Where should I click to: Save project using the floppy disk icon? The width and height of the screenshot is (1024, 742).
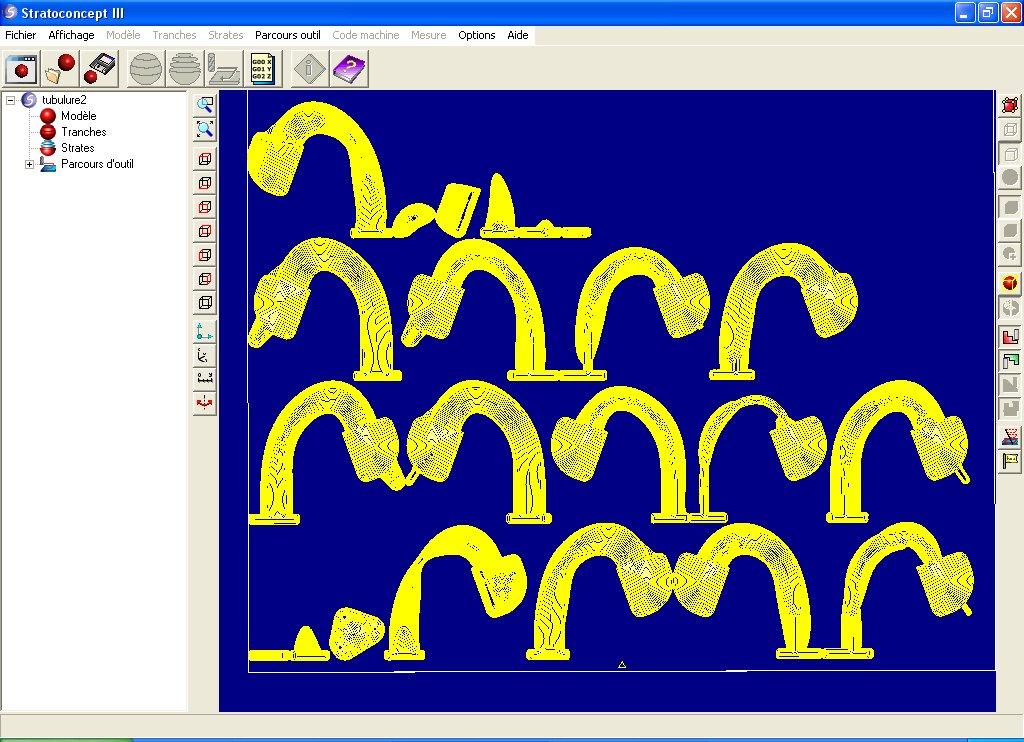click(99, 69)
